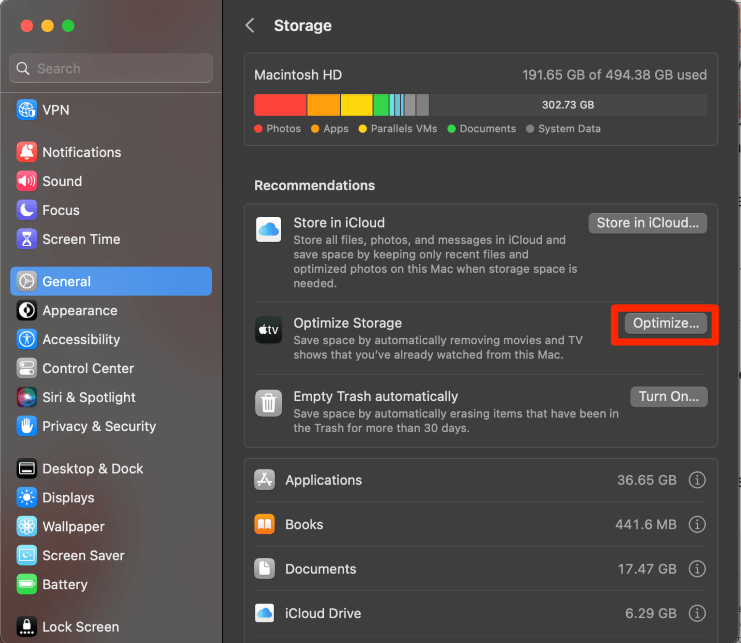Click the VPN icon in sidebar

26,110
